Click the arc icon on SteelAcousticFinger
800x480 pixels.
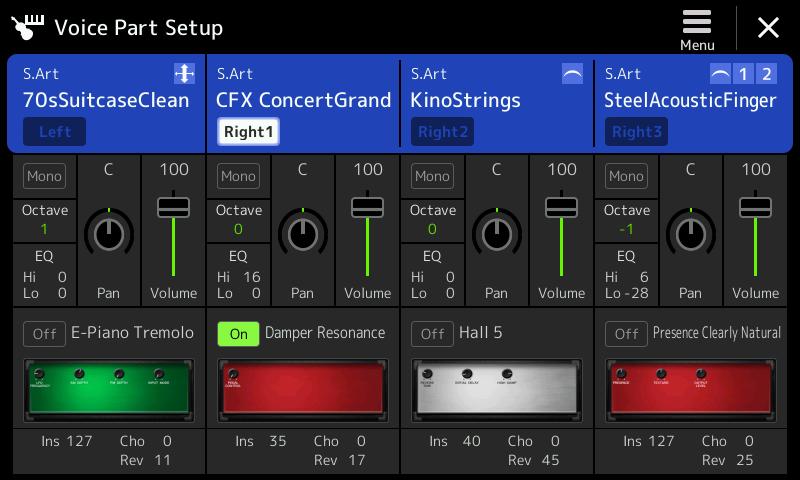click(x=720, y=74)
